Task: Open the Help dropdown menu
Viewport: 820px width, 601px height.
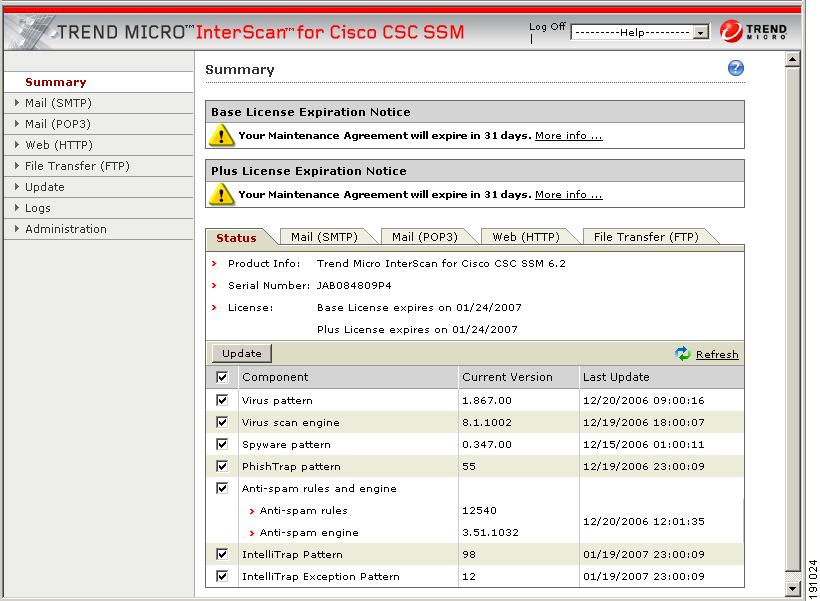Action: coord(640,32)
